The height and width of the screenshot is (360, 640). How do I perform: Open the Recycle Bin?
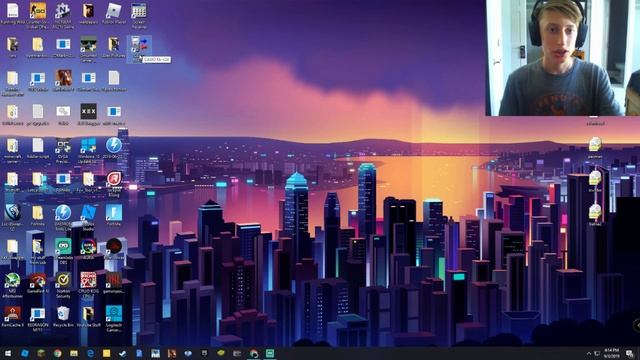[63, 316]
